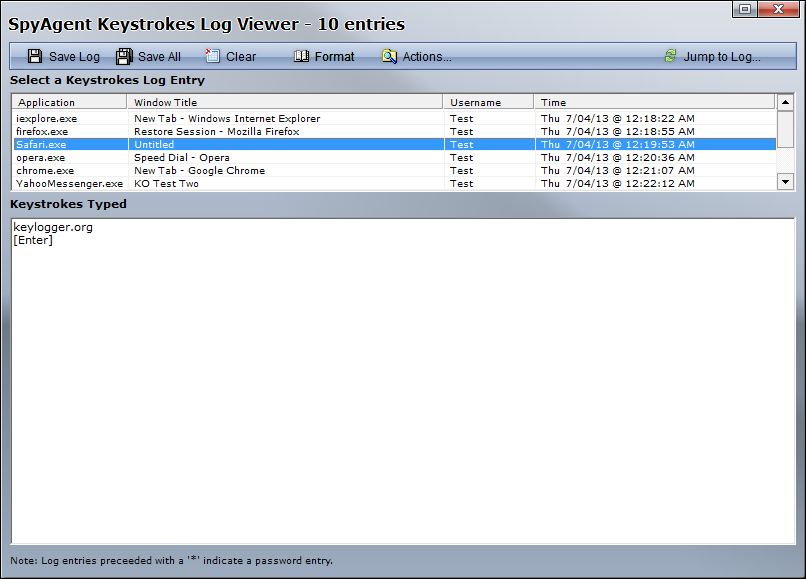
Task: Sort log entries by Time column
Action: pyautogui.click(x=654, y=102)
